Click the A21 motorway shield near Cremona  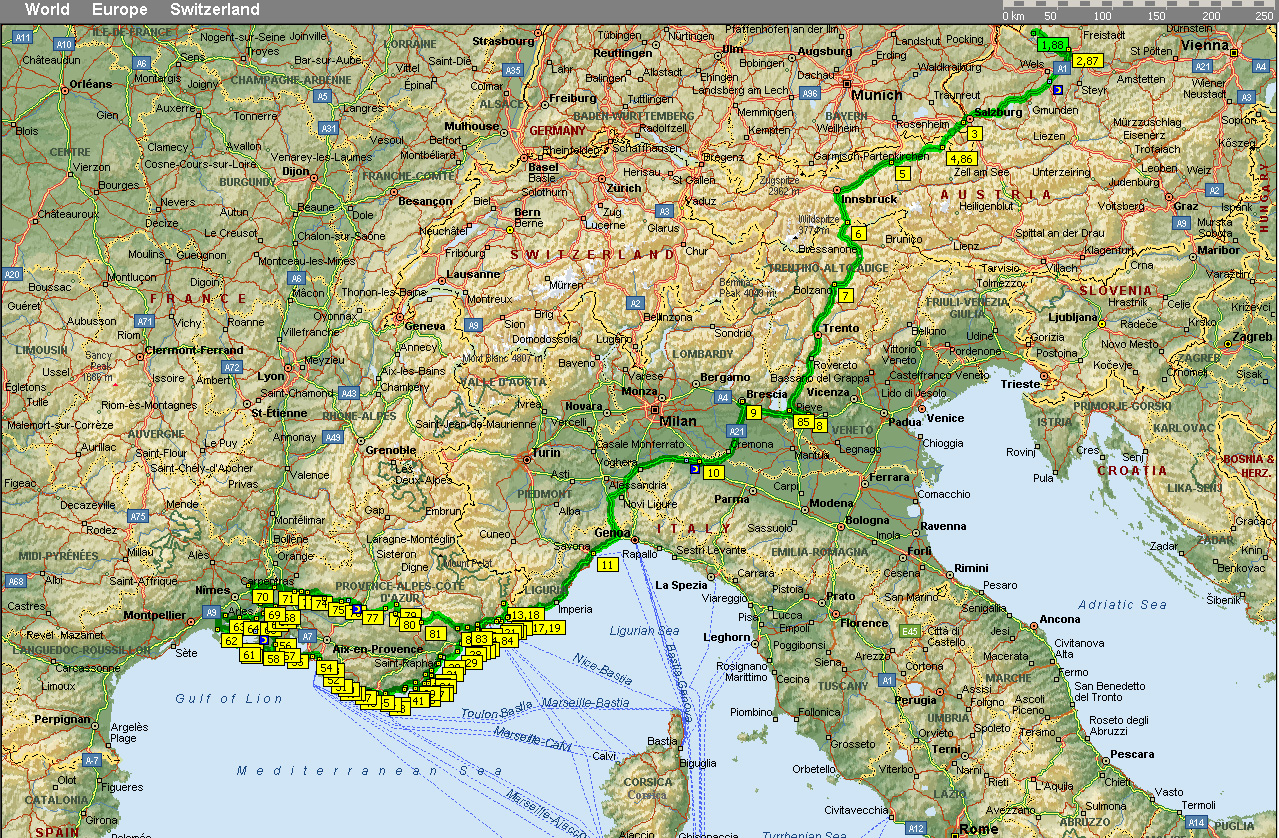(737, 431)
